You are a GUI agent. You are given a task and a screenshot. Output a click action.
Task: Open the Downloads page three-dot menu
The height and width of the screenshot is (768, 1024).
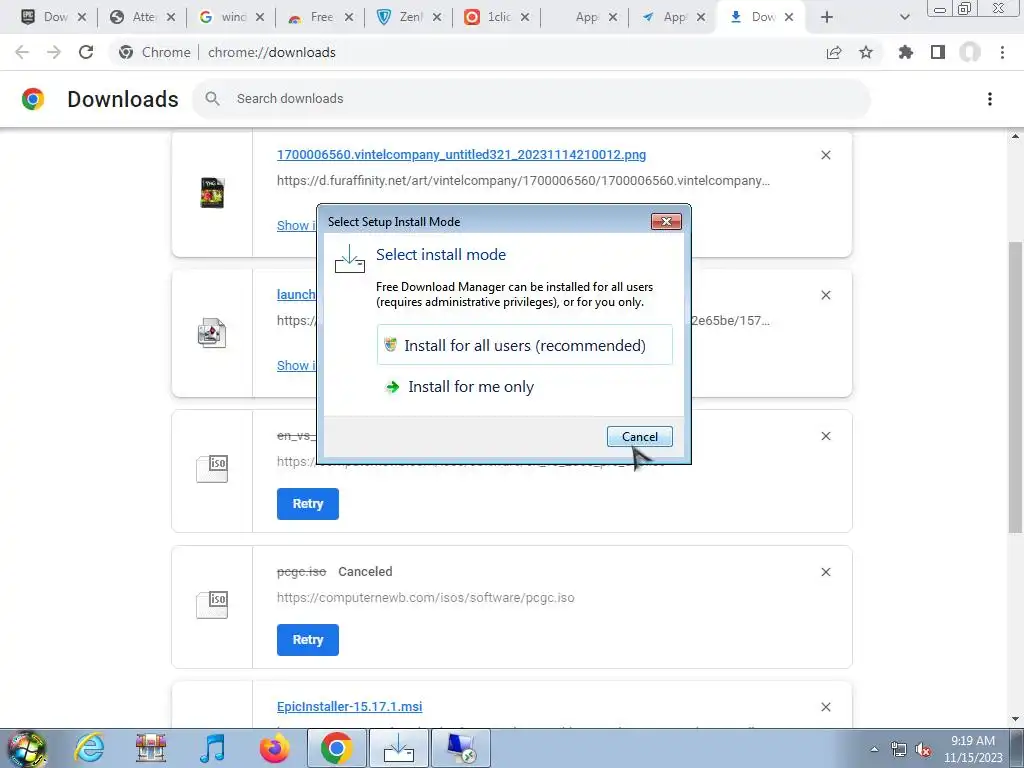pyautogui.click(x=989, y=99)
